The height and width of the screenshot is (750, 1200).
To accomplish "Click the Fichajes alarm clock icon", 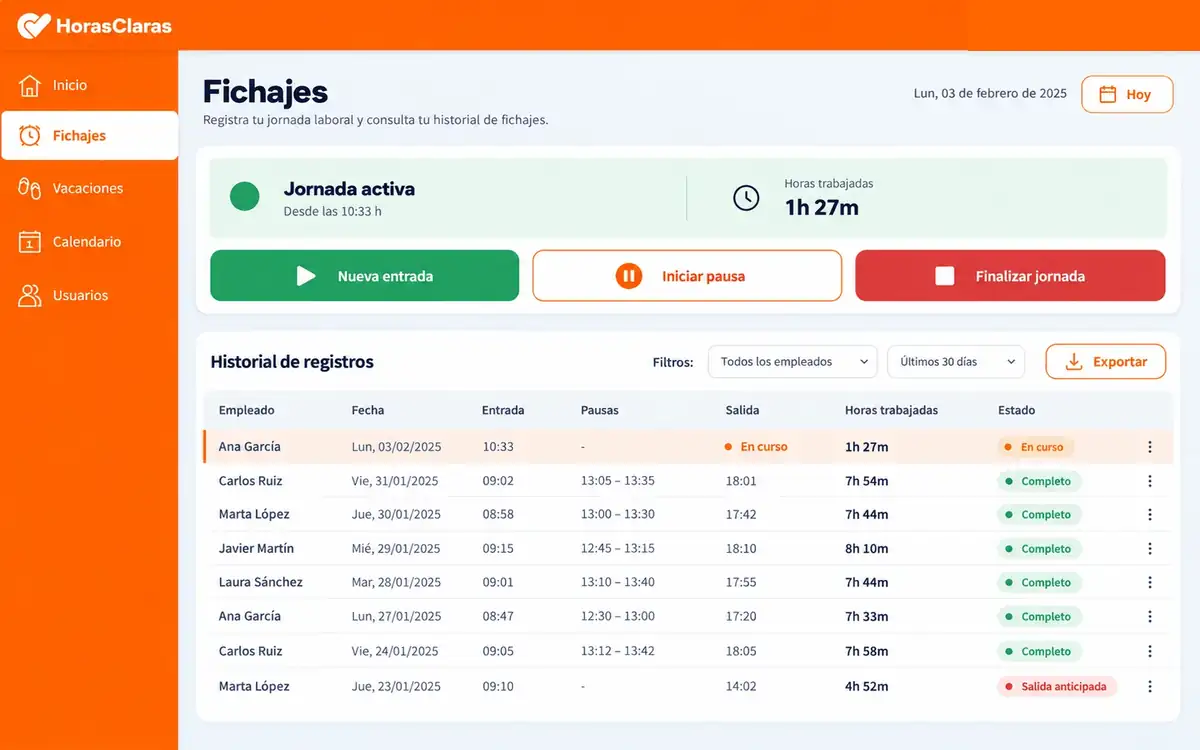I will pos(30,135).
